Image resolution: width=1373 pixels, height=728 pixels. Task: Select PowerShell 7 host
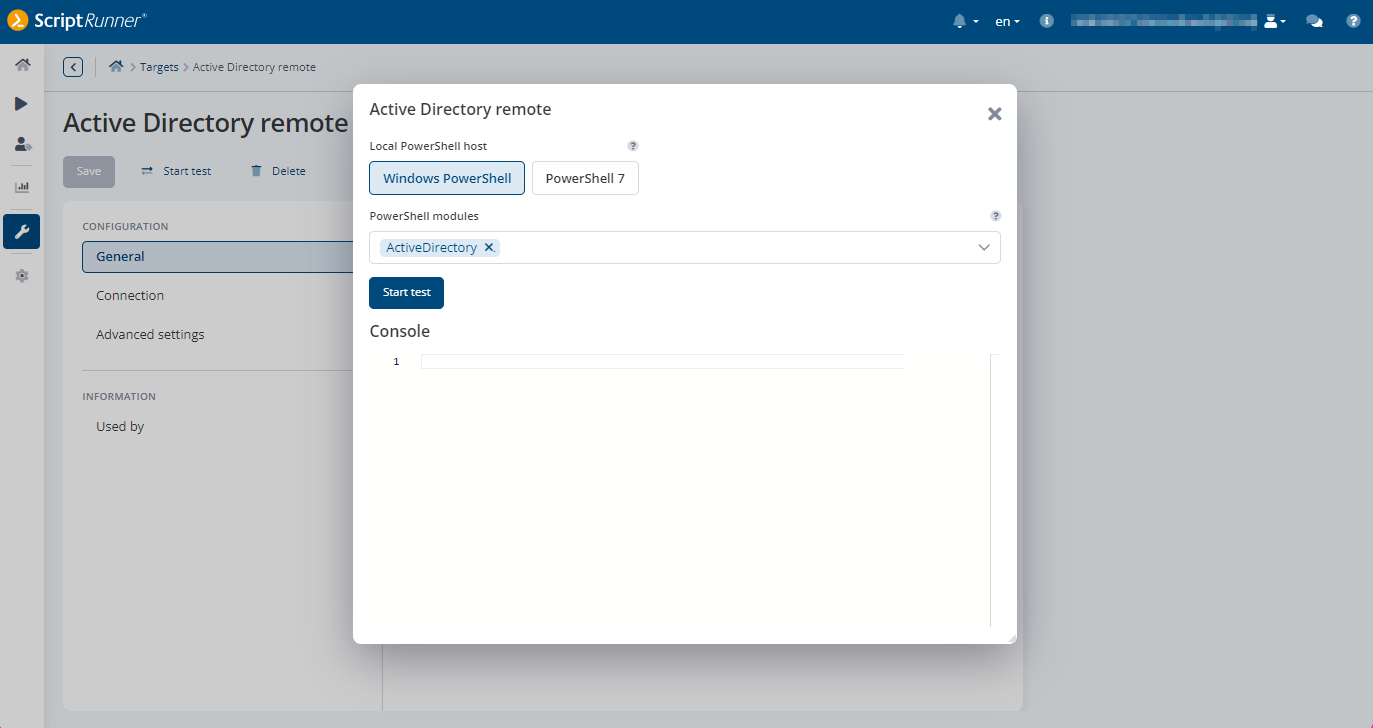point(585,178)
